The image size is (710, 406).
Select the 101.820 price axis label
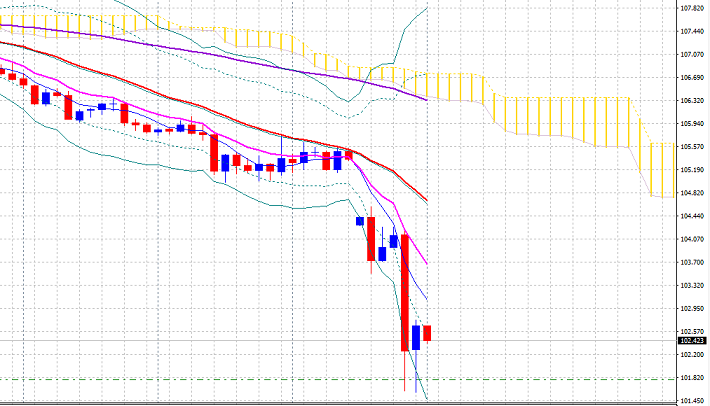coord(692,377)
